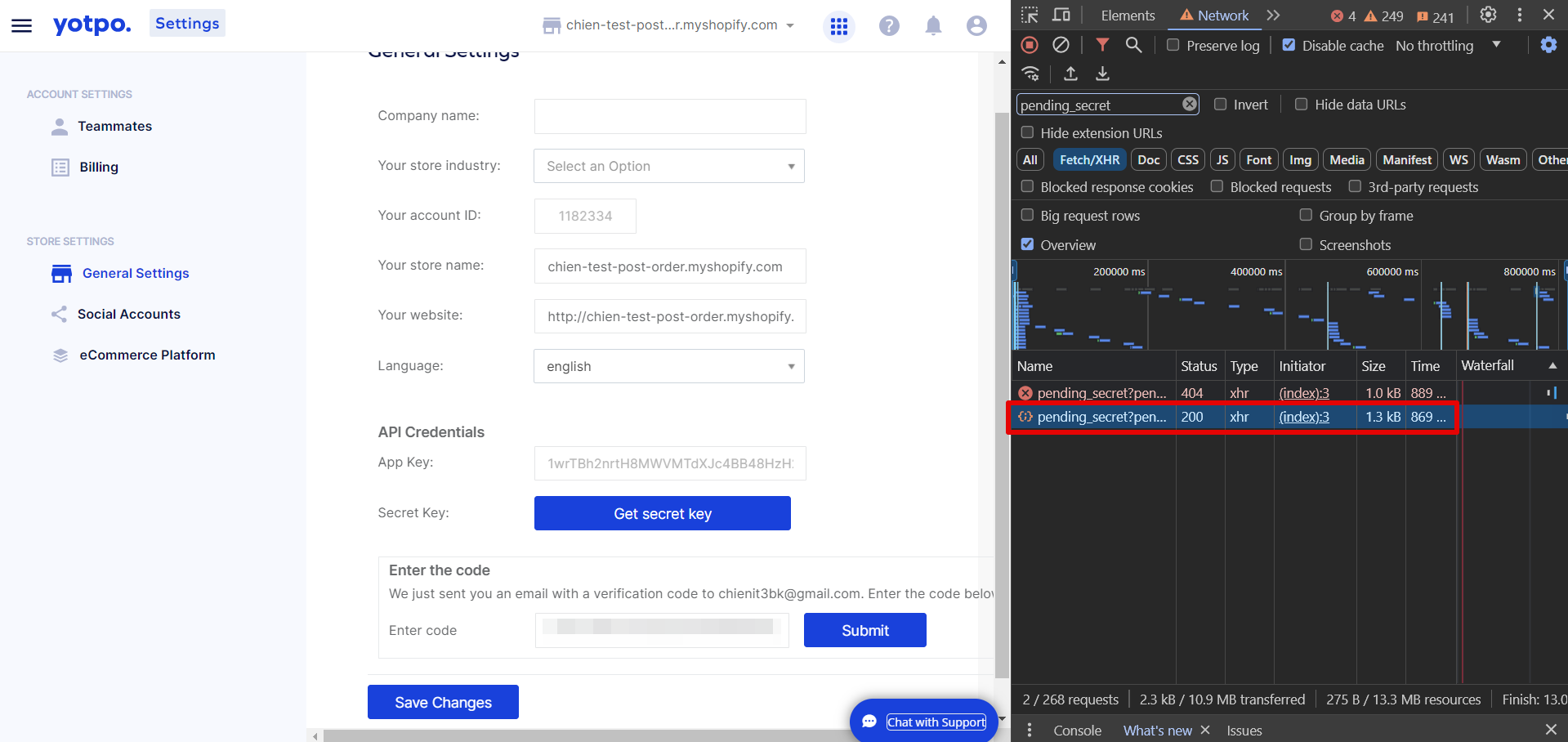Toggle the DevTools device toolbar icon
Viewport: 1568px width, 742px height.
(x=1061, y=15)
